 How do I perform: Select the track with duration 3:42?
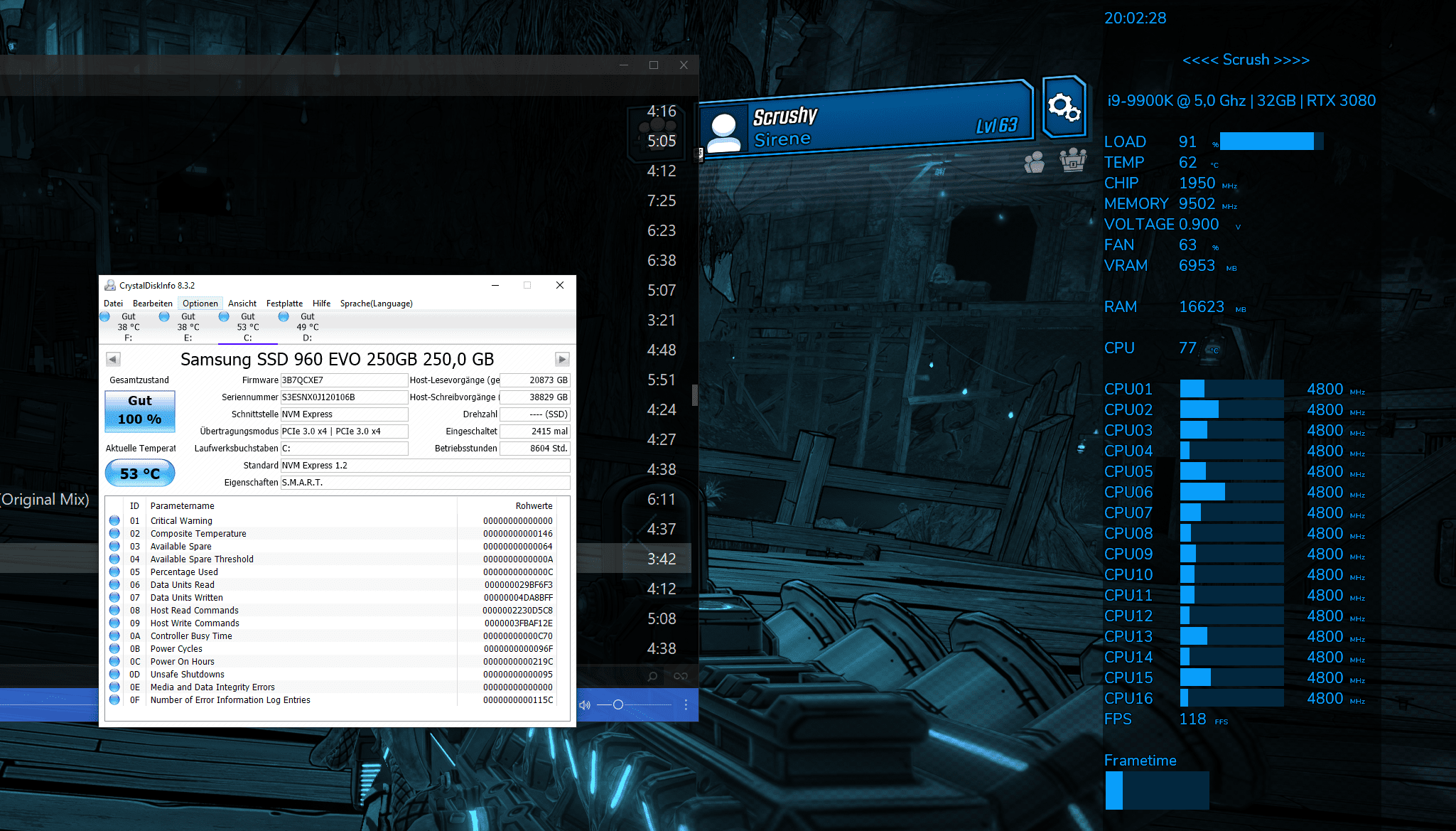(x=662, y=559)
